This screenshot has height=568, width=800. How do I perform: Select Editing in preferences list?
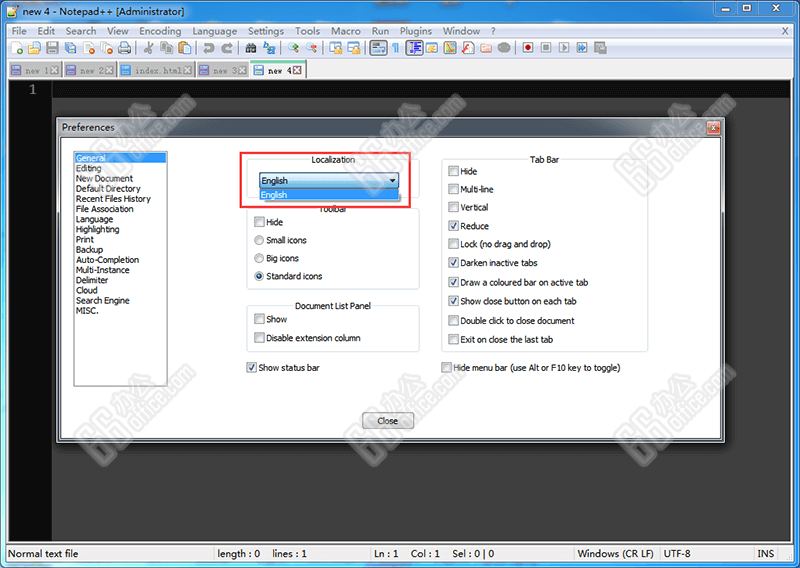coord(89,168)
